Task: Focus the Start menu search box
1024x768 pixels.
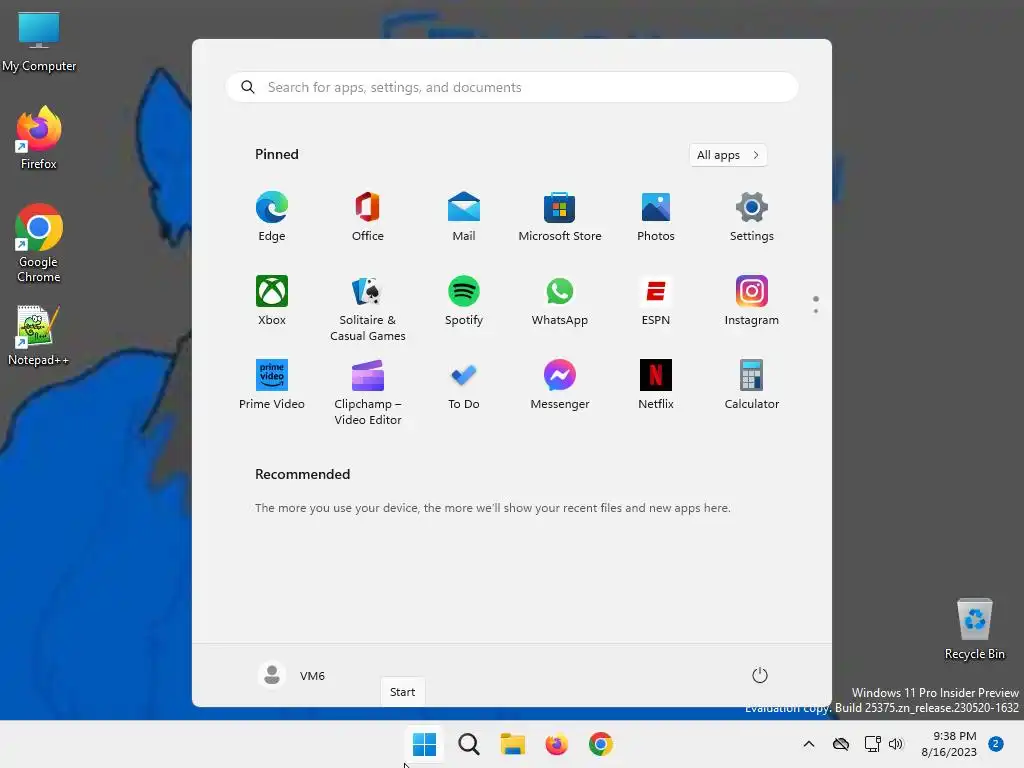Action: click(512, 87)
